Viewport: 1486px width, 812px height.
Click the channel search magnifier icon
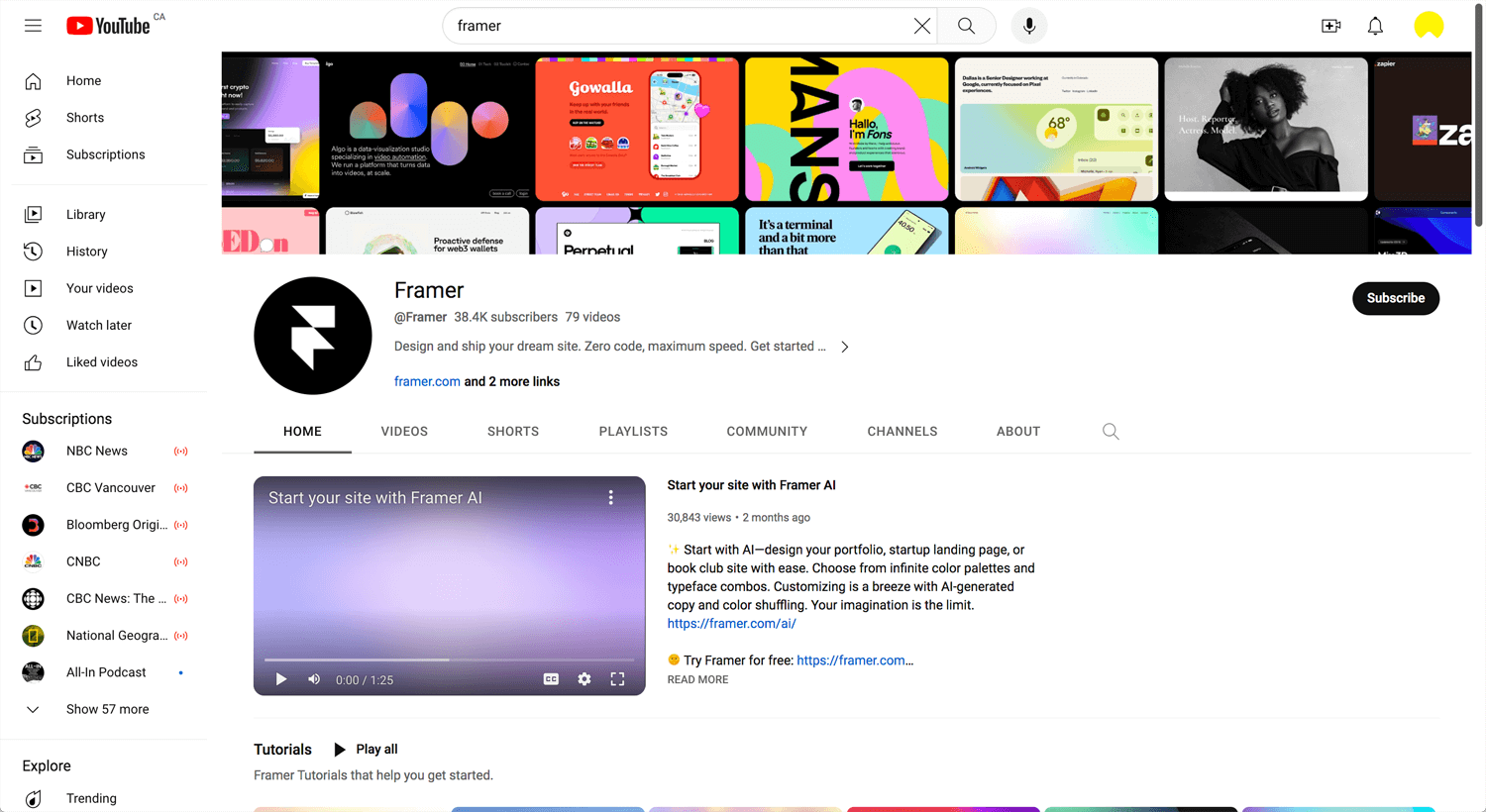(x=1111, y=432)
